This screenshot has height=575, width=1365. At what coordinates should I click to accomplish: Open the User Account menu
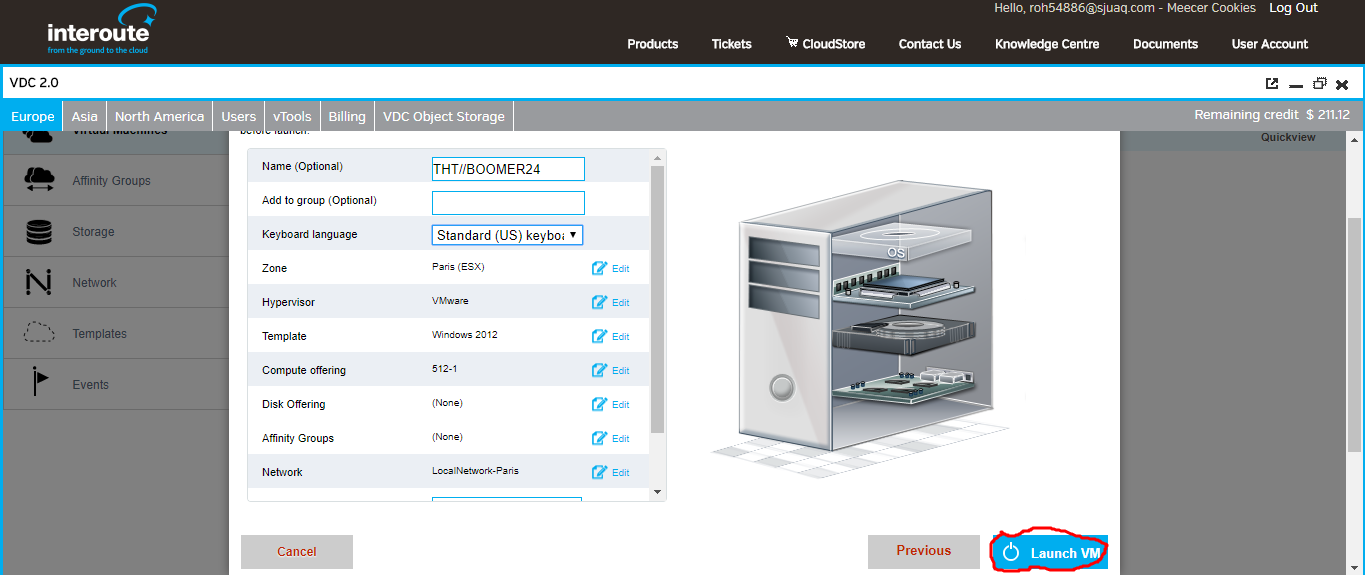1270,44
